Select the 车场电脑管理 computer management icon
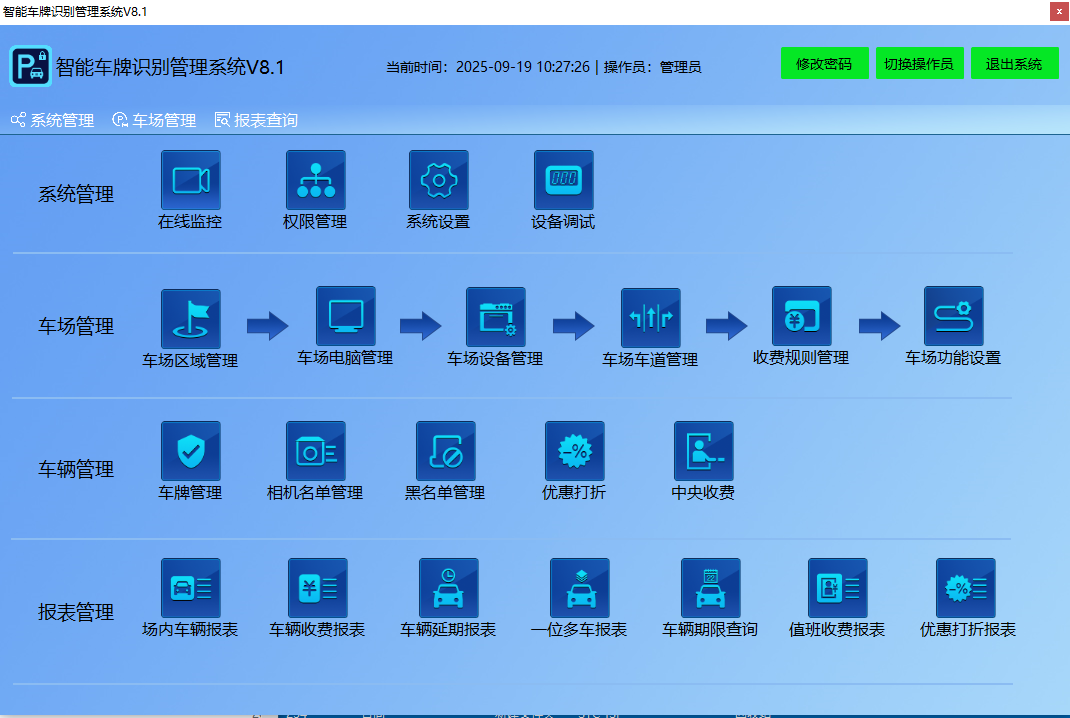 [x=345, y=314]
